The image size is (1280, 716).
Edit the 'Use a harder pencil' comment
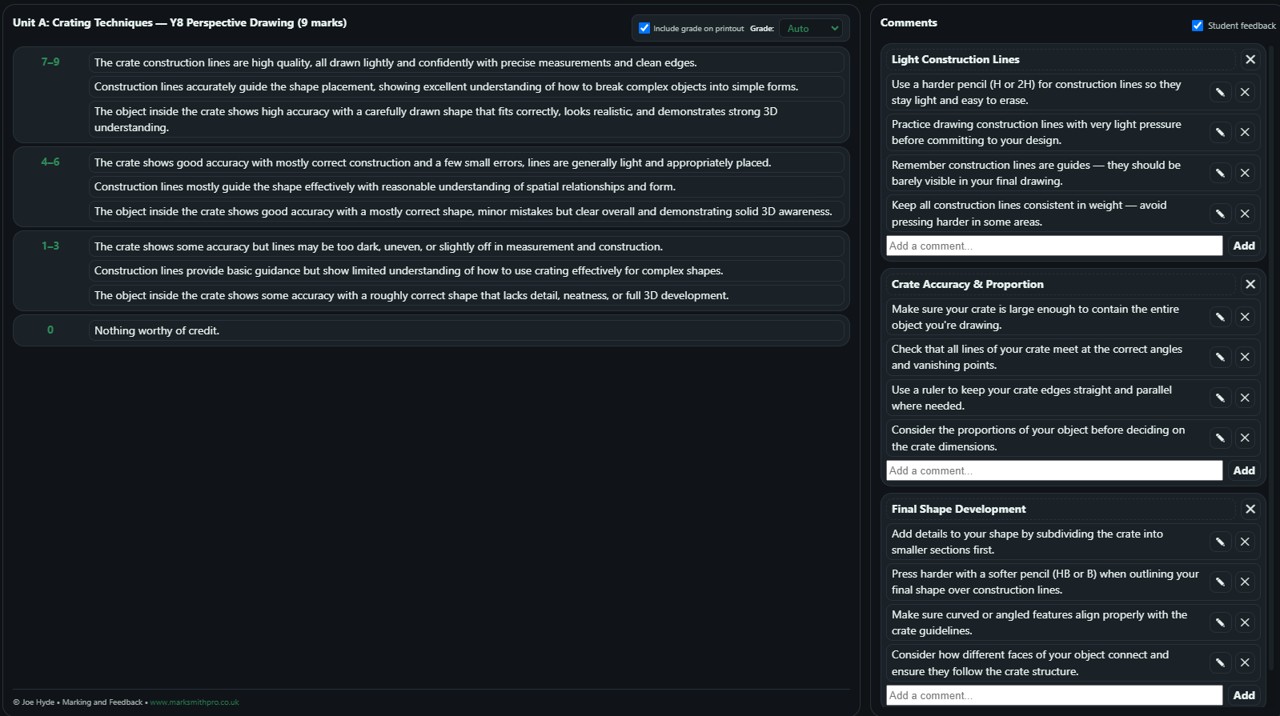1220,92
